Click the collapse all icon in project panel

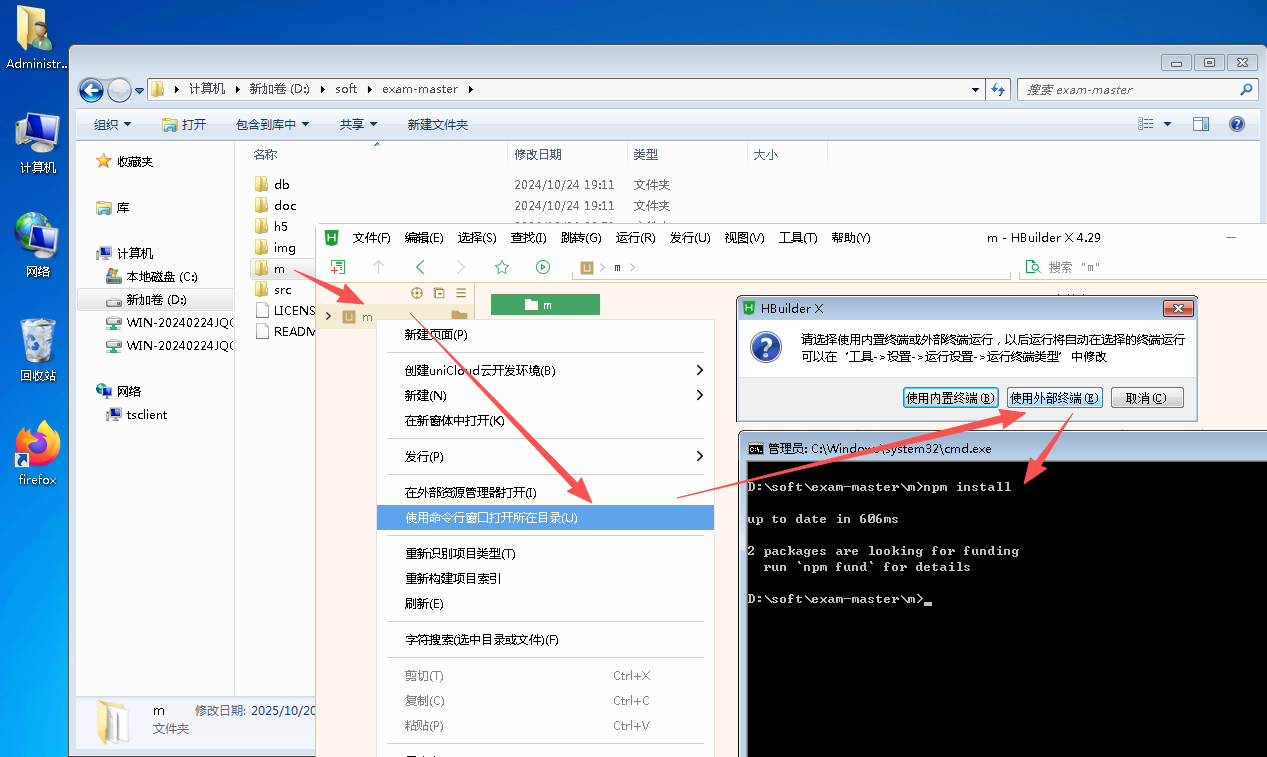(439, 293)
